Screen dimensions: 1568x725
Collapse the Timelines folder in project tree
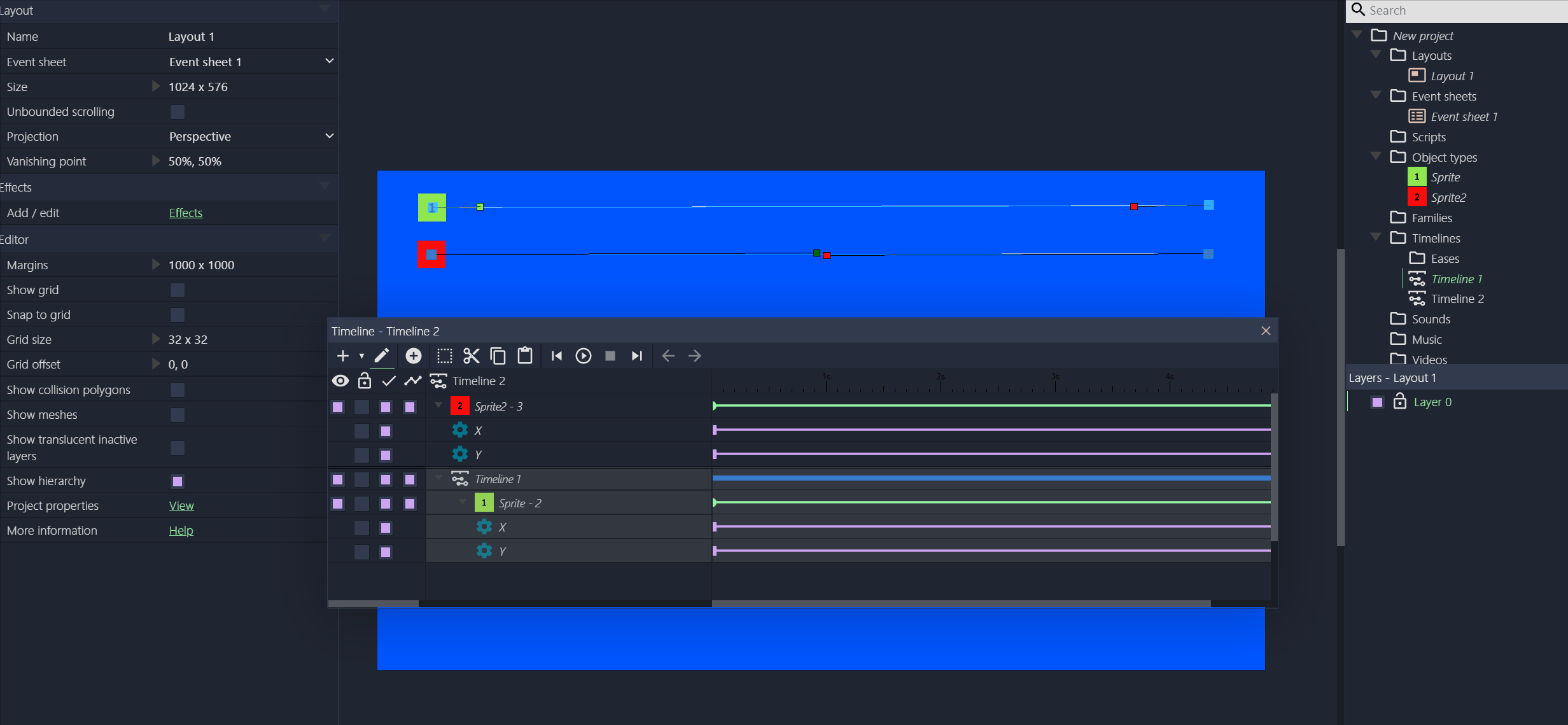[x=1376, y=237]
